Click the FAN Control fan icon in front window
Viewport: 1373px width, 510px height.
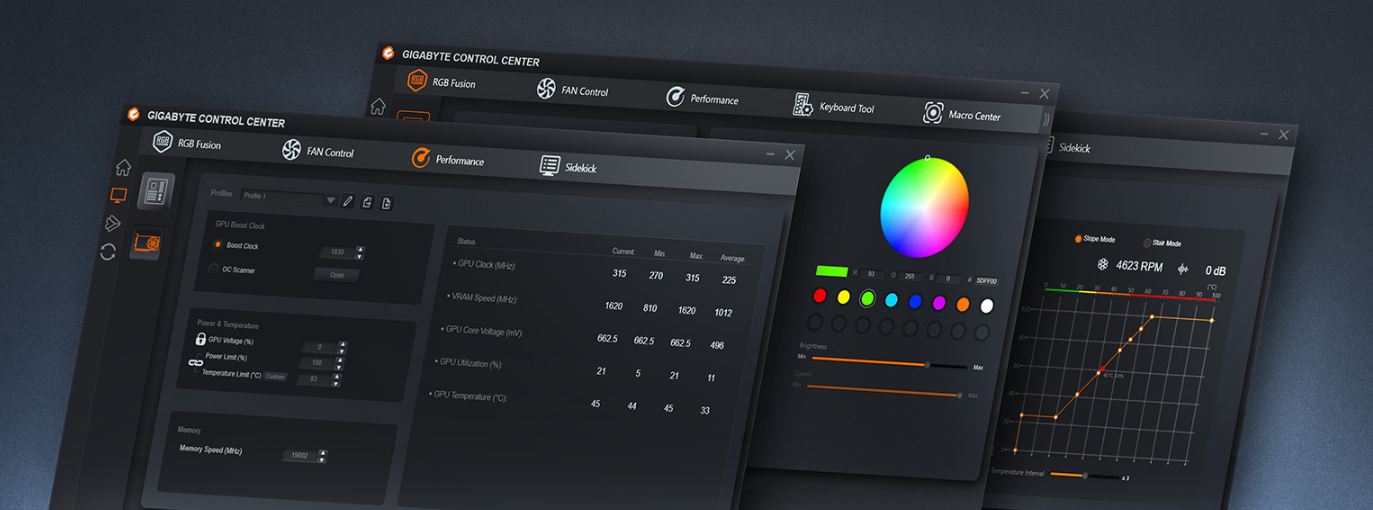click(x=291, y=150)
